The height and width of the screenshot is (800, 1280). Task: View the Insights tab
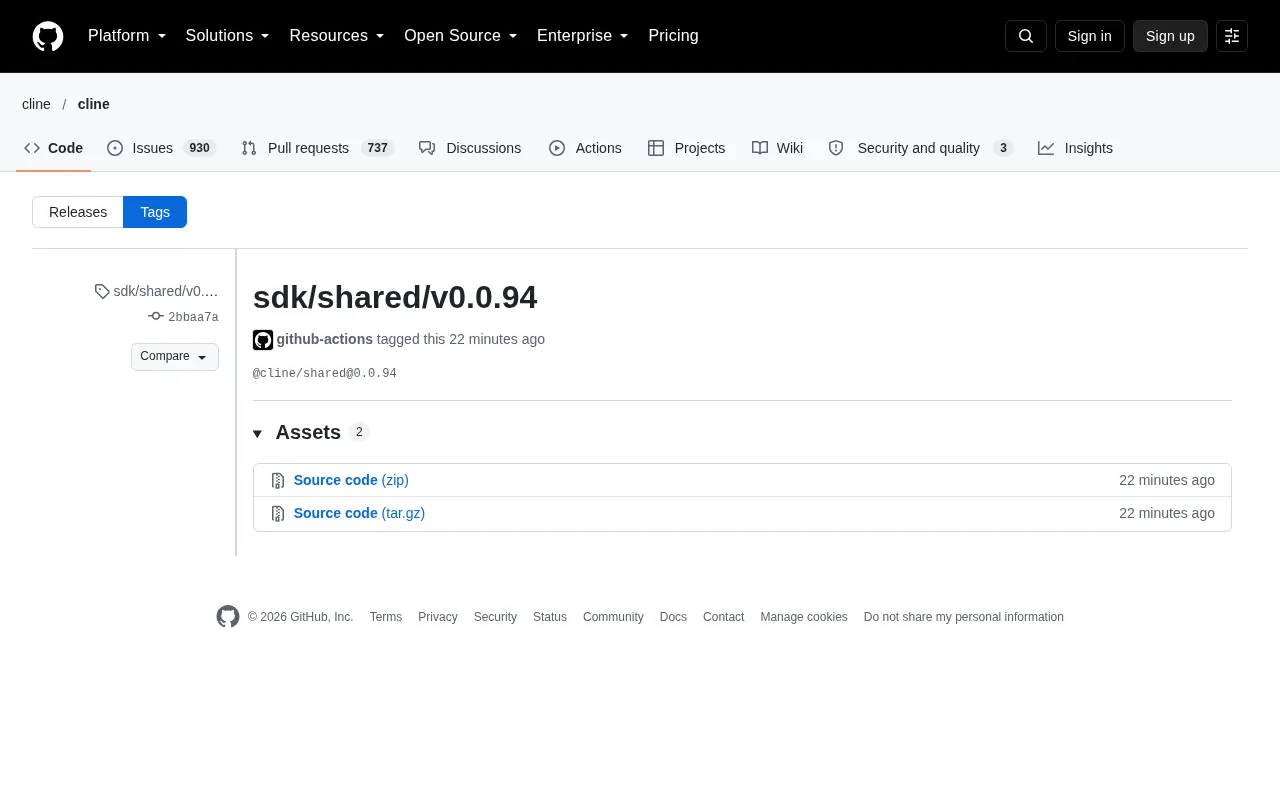click(1075, 148)
